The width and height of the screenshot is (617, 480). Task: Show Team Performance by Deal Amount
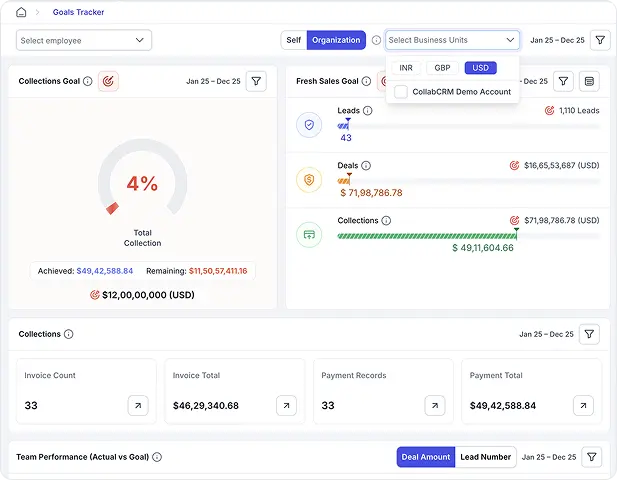pos(426,457)
